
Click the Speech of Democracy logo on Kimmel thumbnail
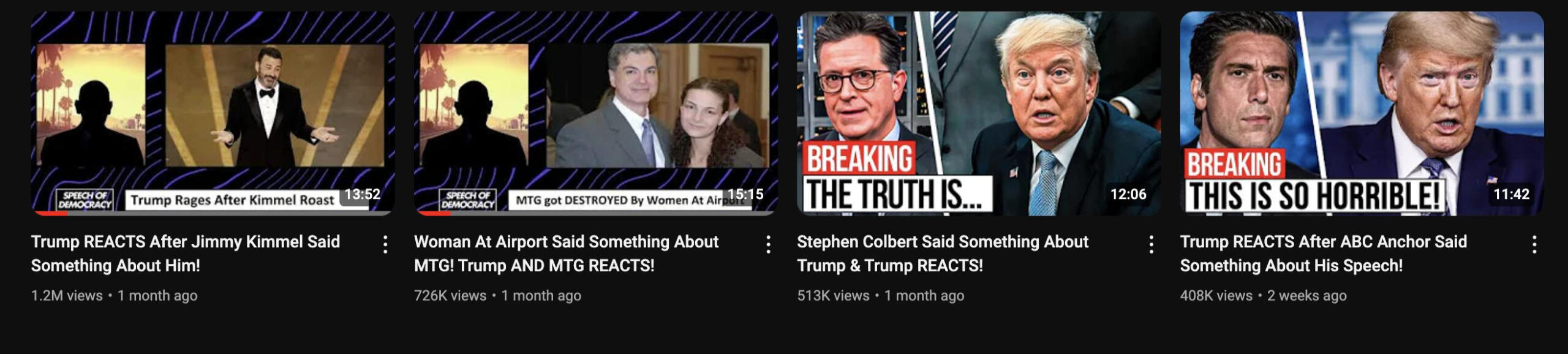point(85,200)
